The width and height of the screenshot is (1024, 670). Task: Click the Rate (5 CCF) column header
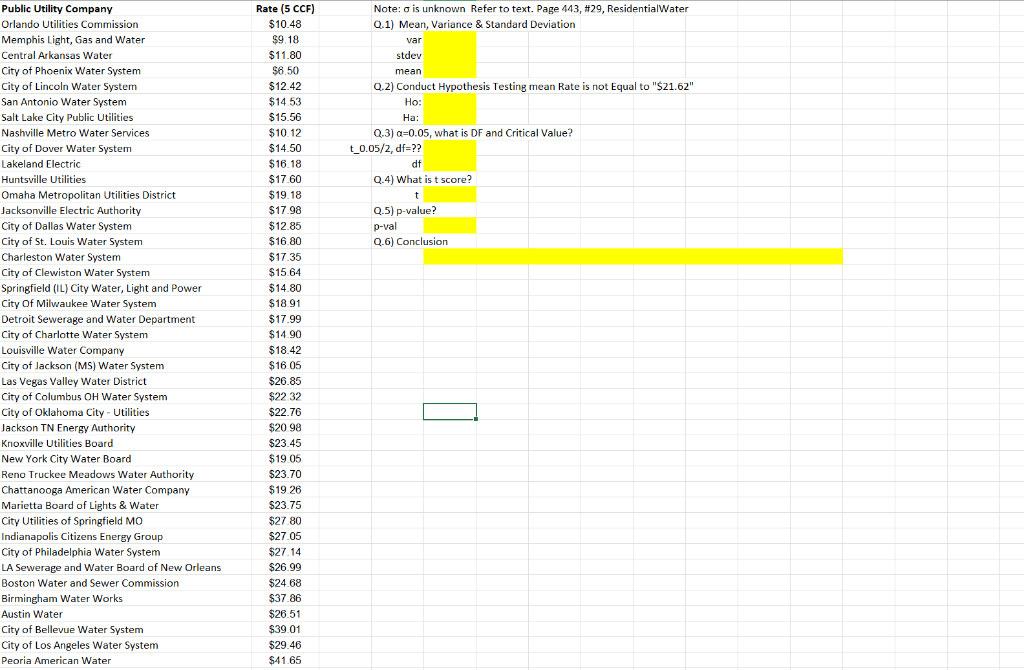(285, 9)
